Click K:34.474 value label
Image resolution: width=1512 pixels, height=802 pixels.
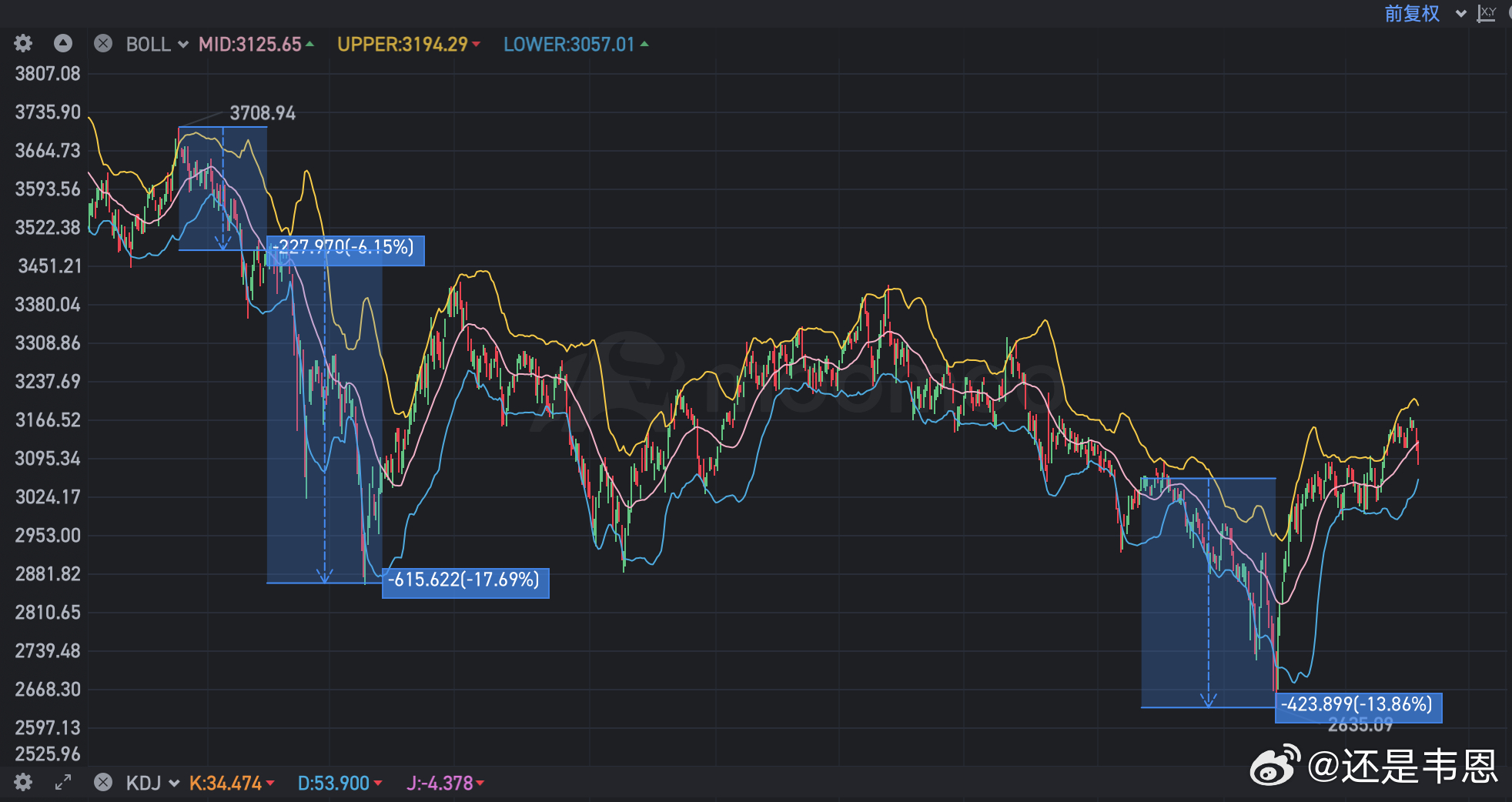[x=226, y=784]
